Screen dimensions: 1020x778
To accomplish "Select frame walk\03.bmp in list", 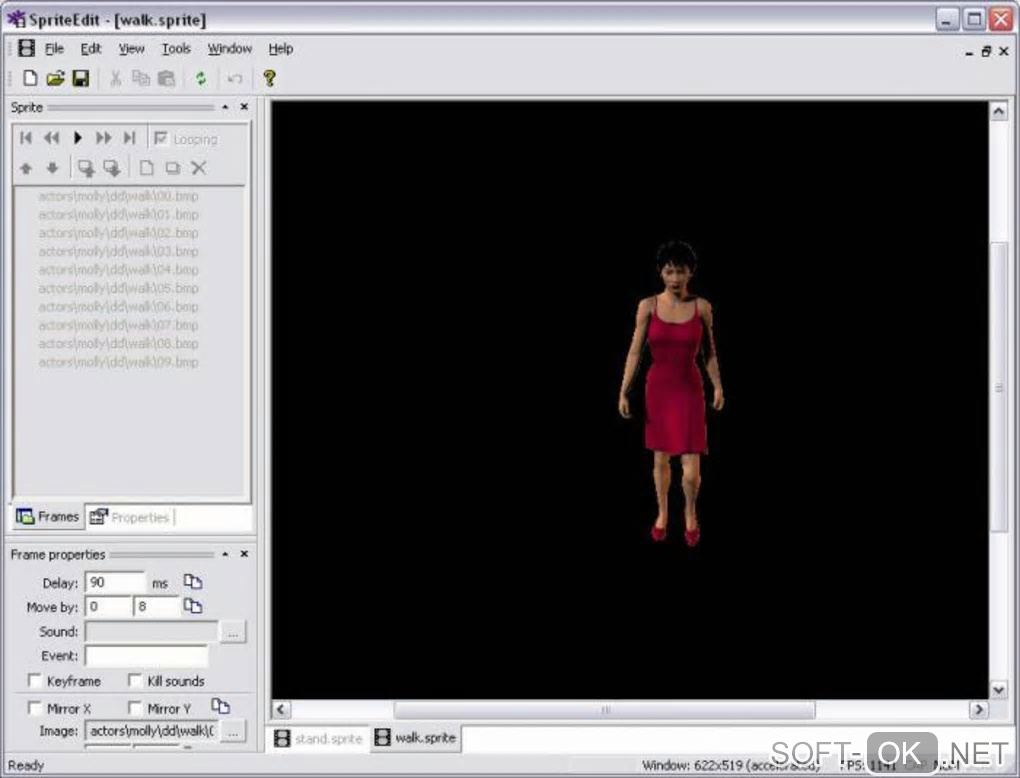I will tap(118, 251).
